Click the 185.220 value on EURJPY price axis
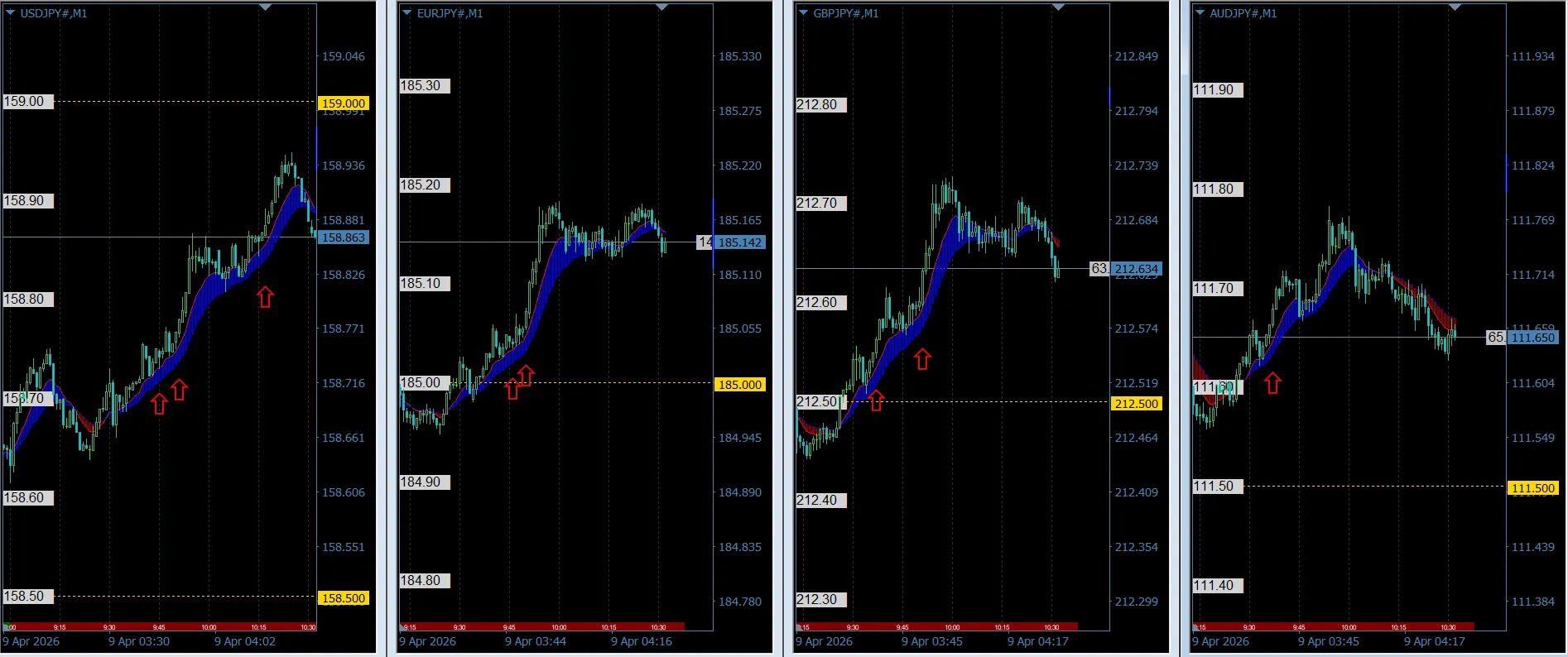This screenshot has width=1568, height=657. 740,165
